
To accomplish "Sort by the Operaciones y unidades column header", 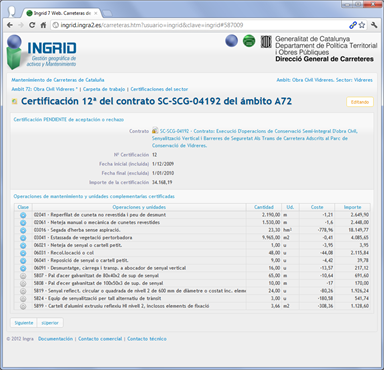I will point(139,207).
